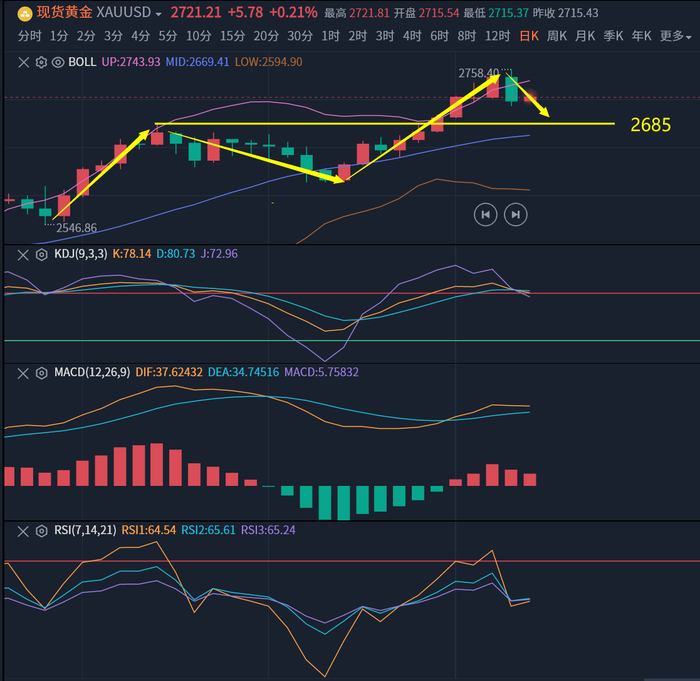Screen dimensions: 700x681
Task: Switch to 4分 timeframe
Action: pyautogui.click(x=140, y=36)
